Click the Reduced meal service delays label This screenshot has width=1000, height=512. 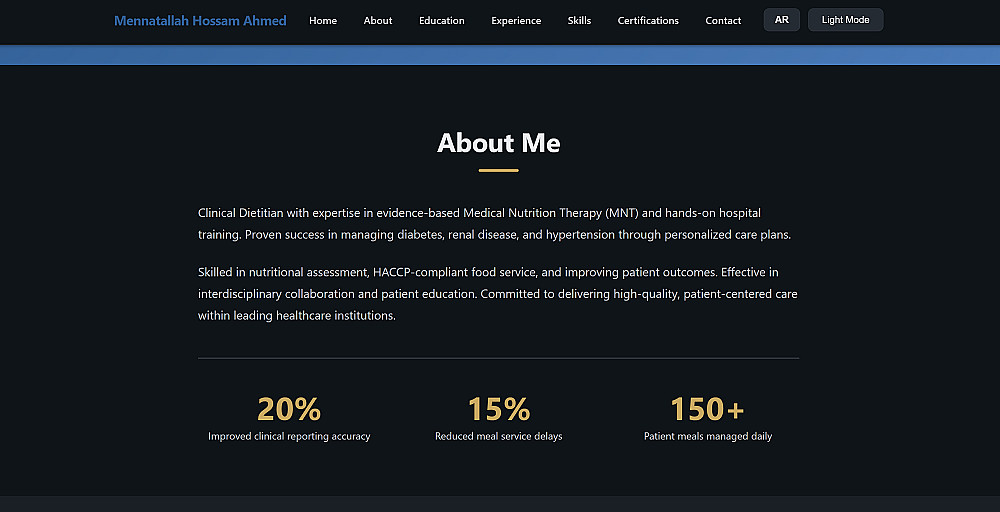pos(499,436)
